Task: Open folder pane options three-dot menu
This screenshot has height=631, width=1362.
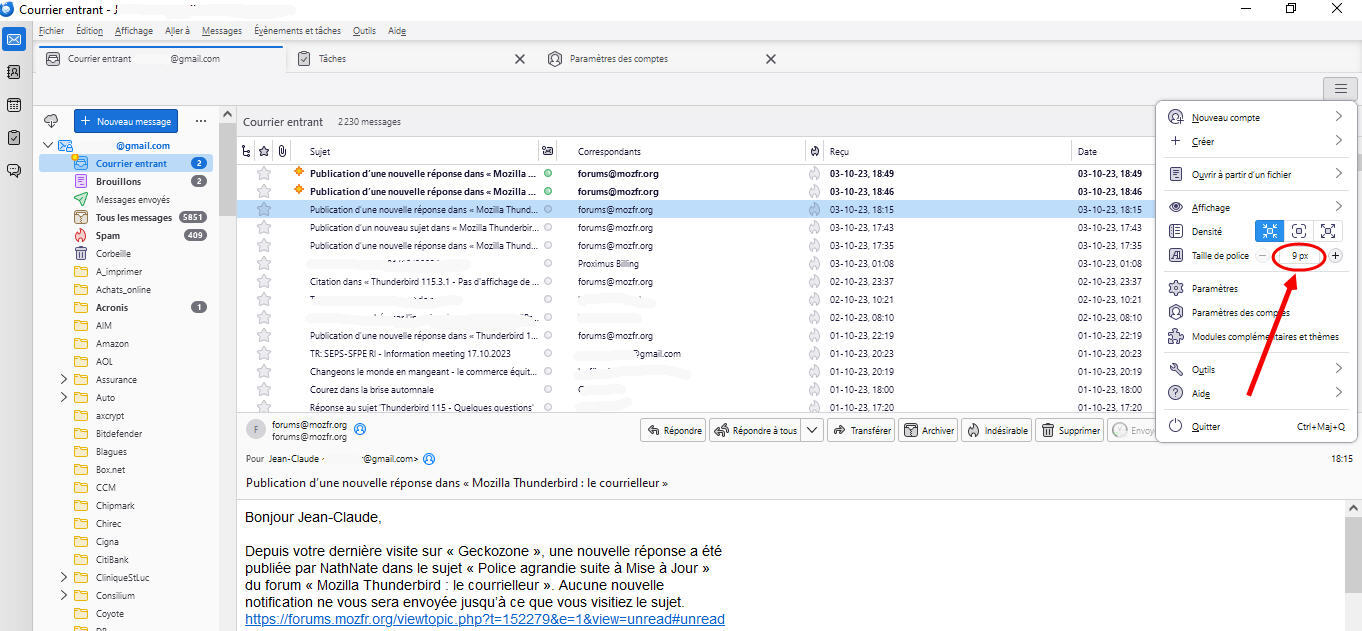Action: (201, 121)
